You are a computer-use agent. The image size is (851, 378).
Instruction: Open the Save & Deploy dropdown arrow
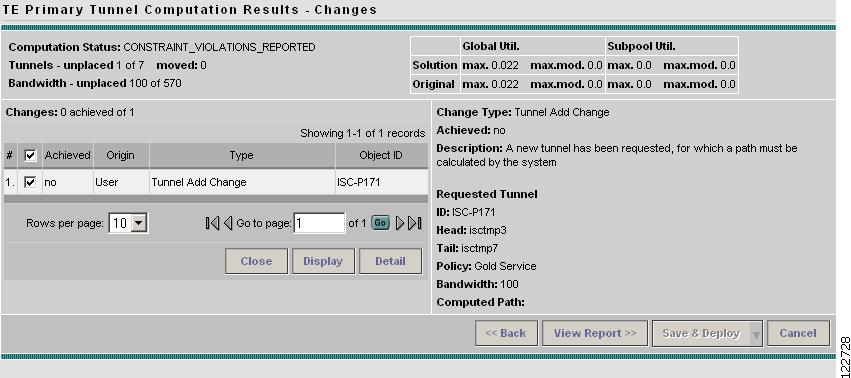[756, 333]
